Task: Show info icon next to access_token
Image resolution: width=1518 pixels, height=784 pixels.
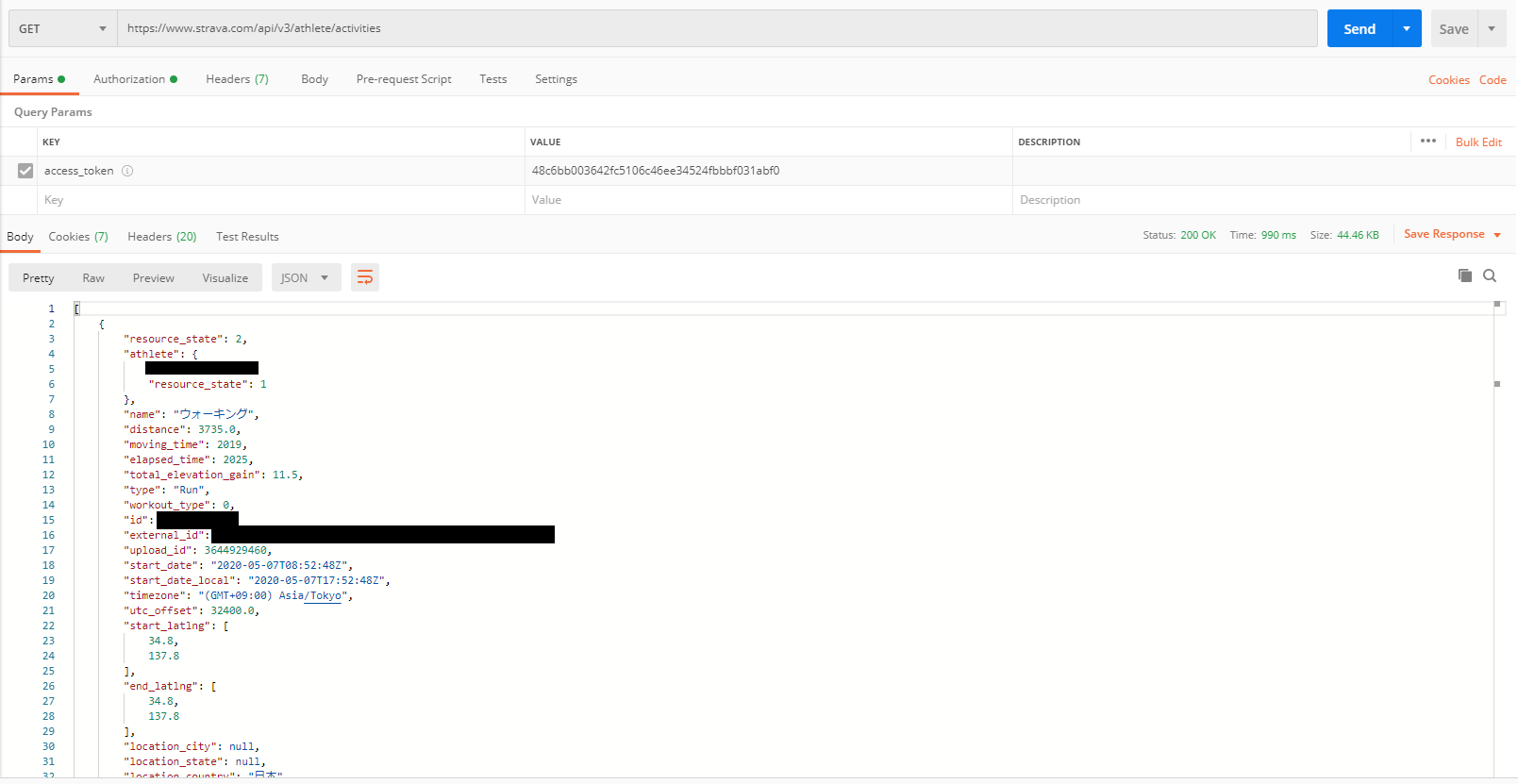Action: (127, 171)
